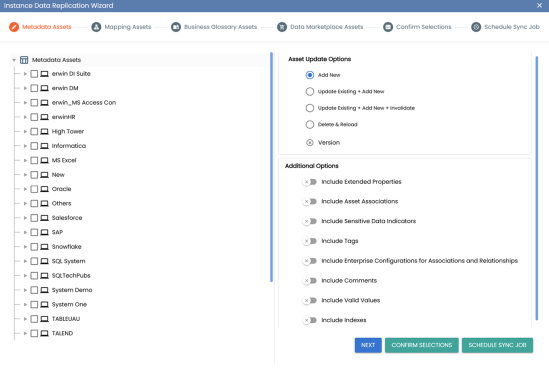The image size is (549, 373).
Task: Expand the Salesforce tree node
Action: tap(25, 218)
